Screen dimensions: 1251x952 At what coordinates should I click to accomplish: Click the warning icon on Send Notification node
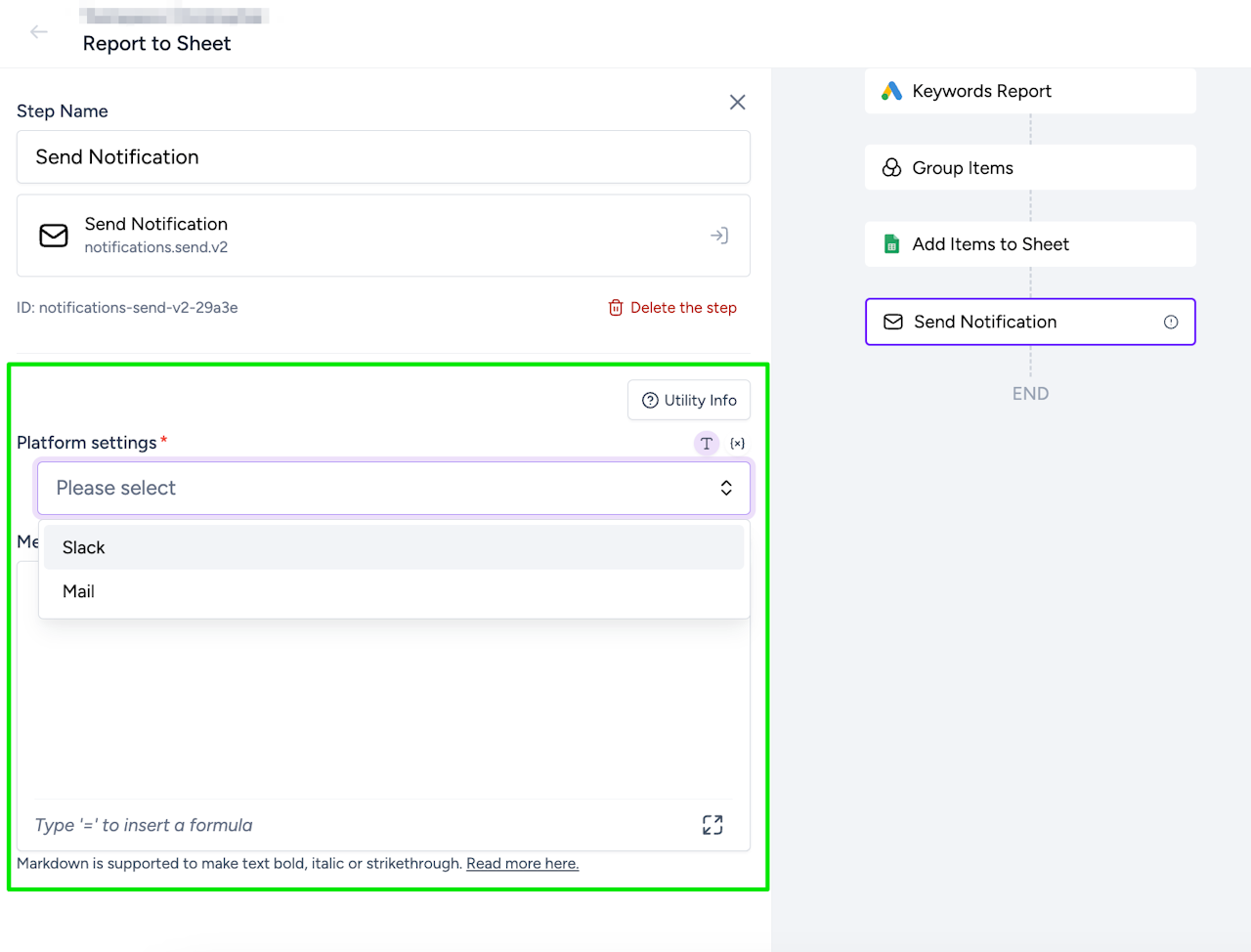[1171, 323]
